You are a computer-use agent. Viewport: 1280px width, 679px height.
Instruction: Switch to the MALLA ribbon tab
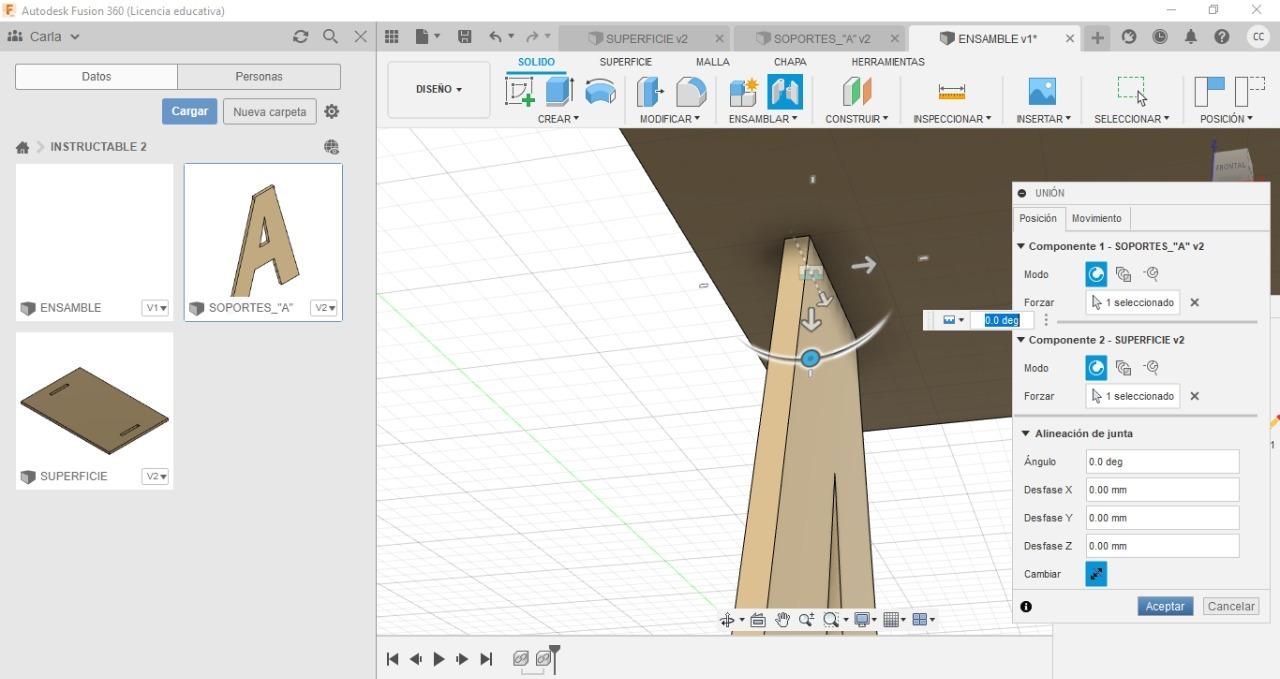point(713,62)
